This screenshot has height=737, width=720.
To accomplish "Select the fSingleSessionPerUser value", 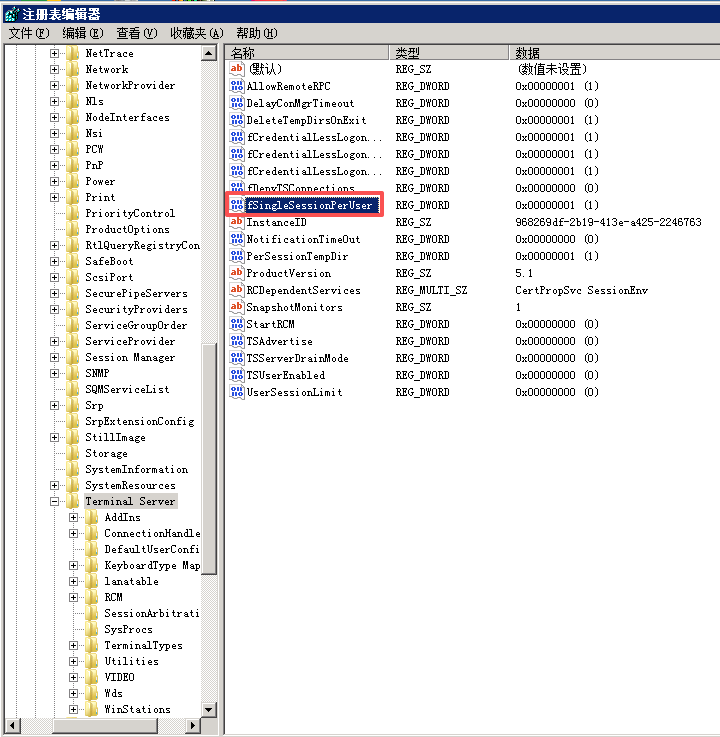I will coord(309,205).
